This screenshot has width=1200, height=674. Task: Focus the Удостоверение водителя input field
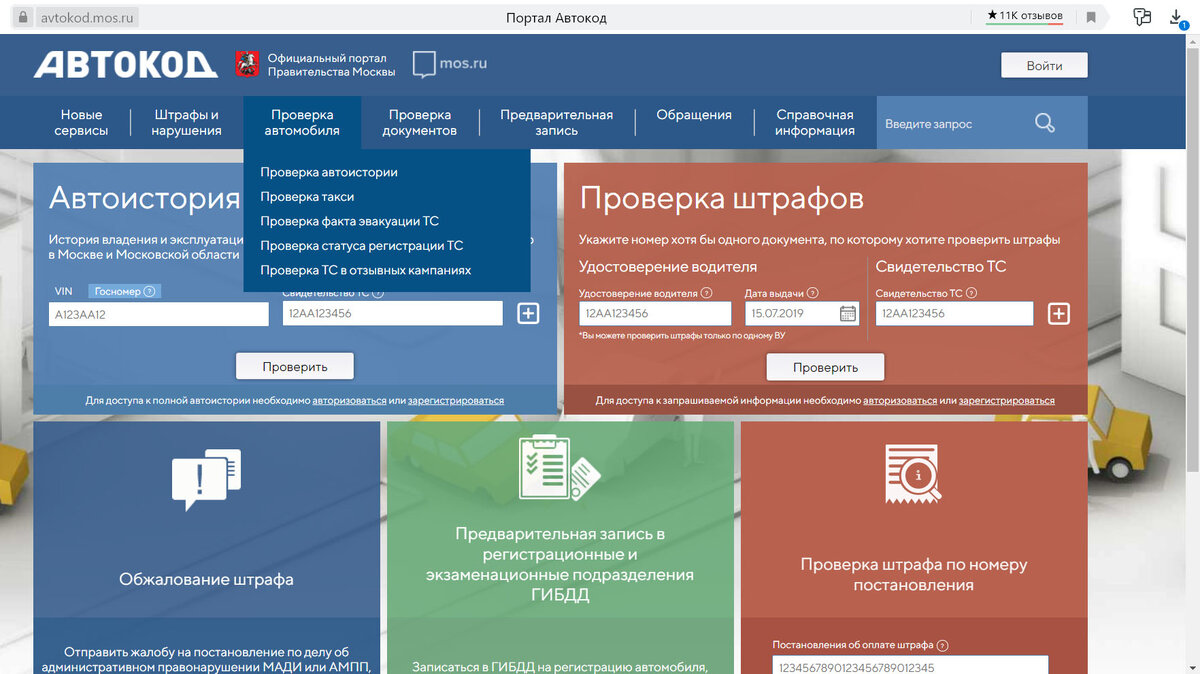tap(655, 313)
